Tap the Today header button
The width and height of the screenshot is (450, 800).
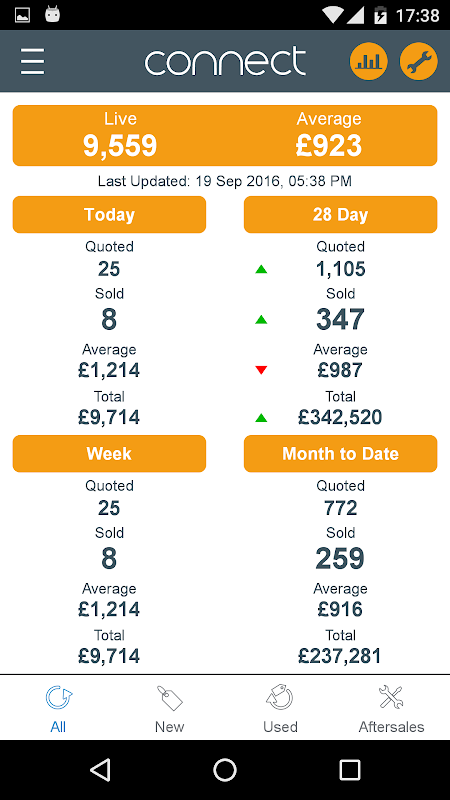(109, 215)
